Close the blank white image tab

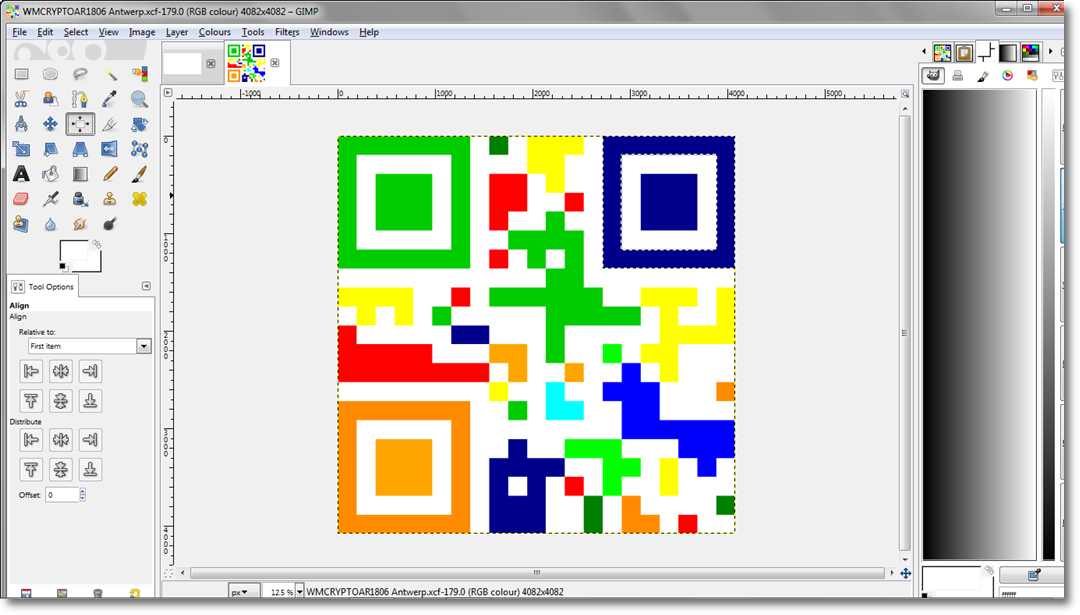tap(211, 63)
